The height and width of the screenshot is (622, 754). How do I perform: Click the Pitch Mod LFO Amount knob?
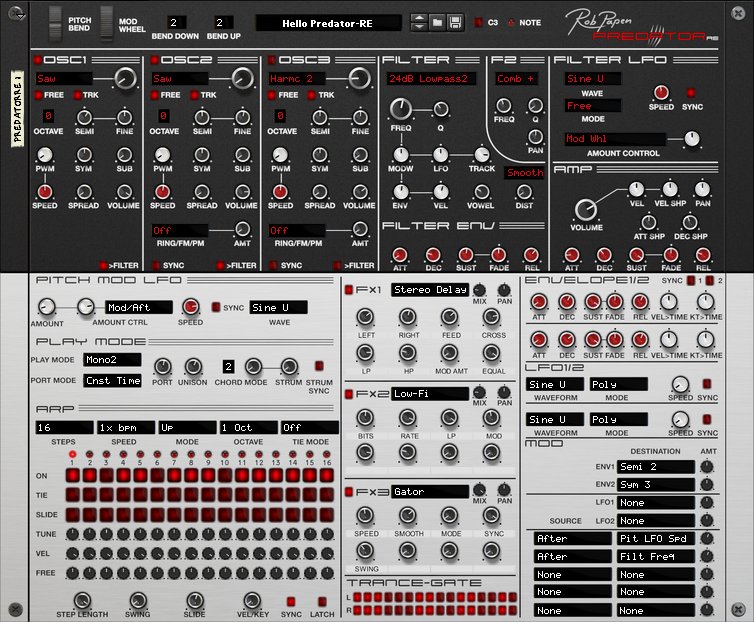click(x=47, y=307)
